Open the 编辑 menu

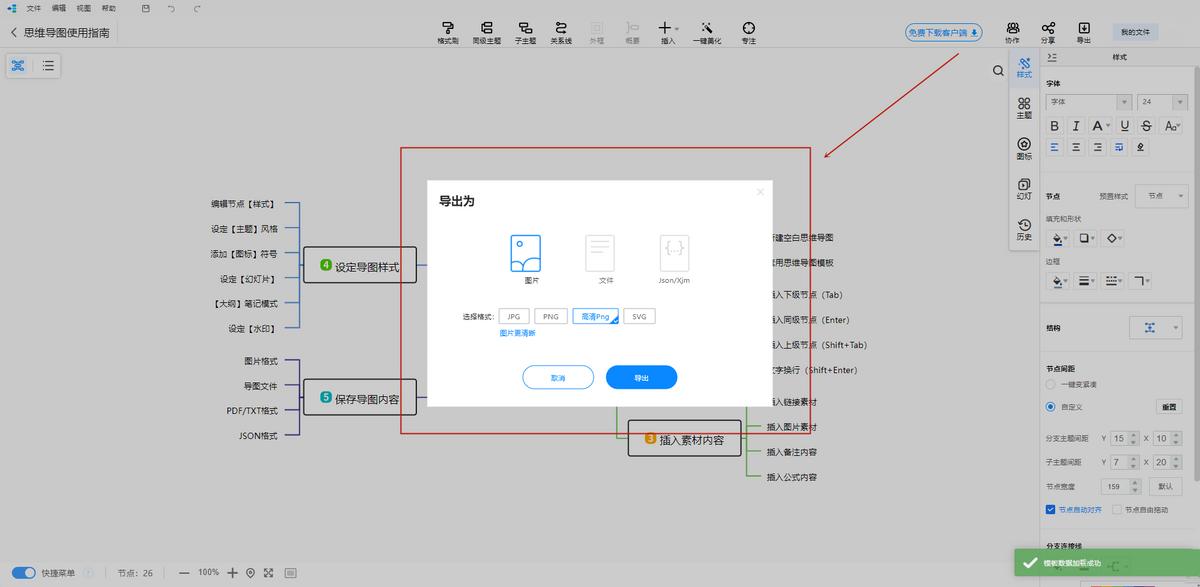point(59,8)
